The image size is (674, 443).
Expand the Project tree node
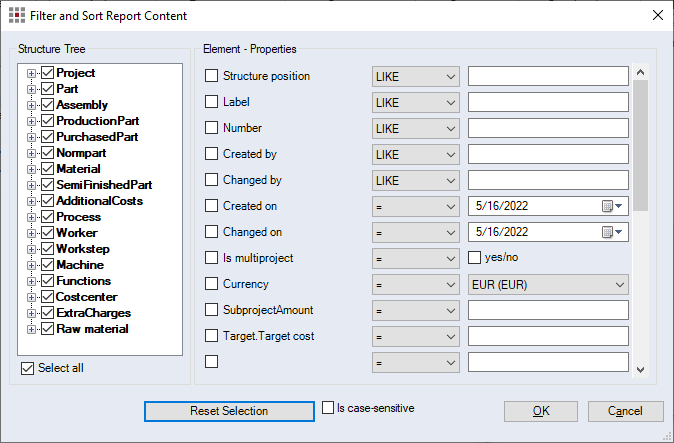(x=32, y=74)
